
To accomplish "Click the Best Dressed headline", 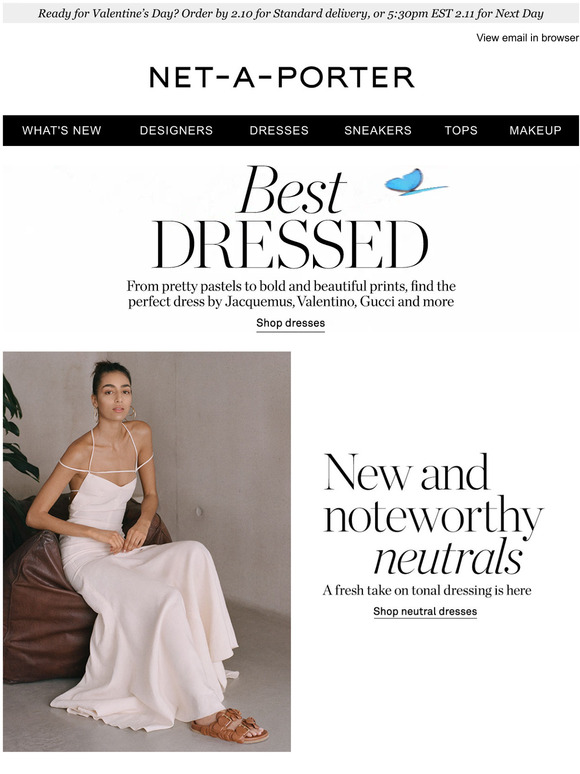I will pyautogui.click(x=289, y=217).
